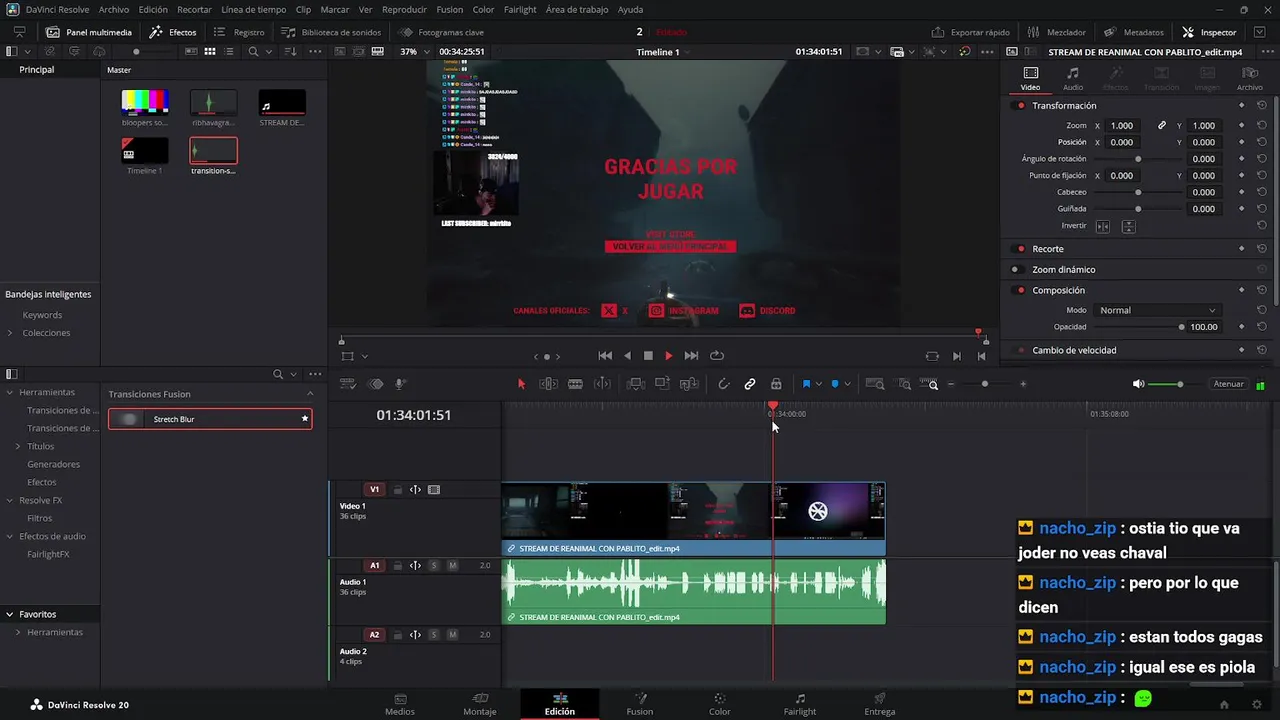Toggle the Zoom X/Y link chain icon
Screen dimensions: 1280x720
click(x=1162, y=126)
